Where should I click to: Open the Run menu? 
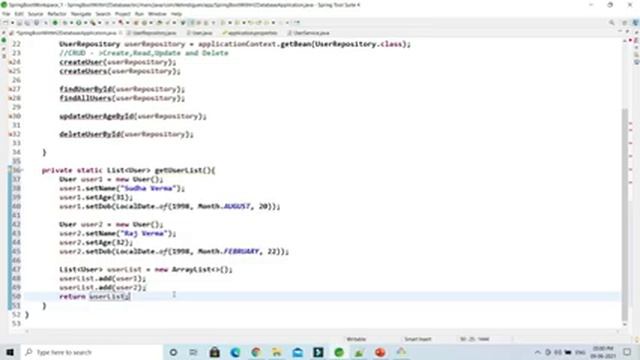[x=139, y=14]
